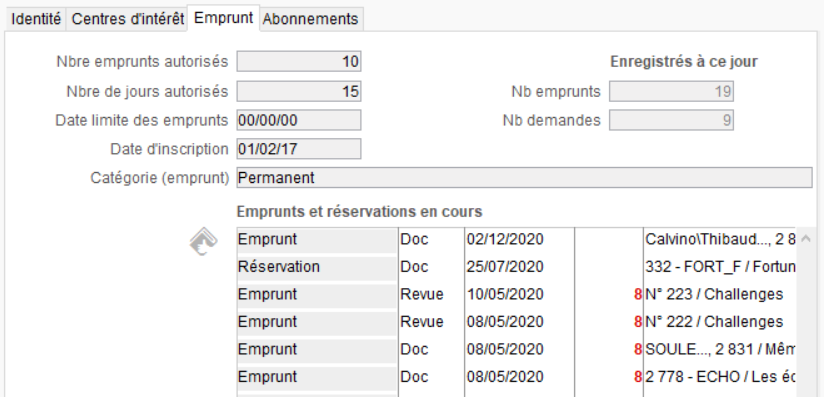
Task: Click the Catégorie (emprunt) Permanent field
Action: click(x=524, y=178)
